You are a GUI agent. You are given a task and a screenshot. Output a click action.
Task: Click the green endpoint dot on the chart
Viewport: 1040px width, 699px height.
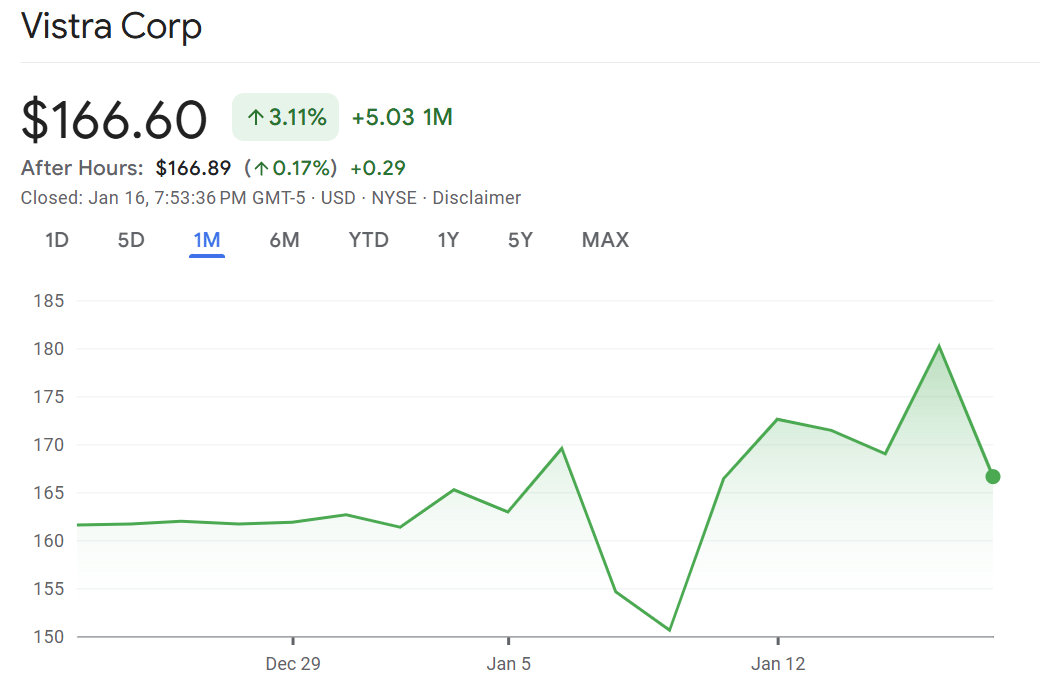point(992,477)
